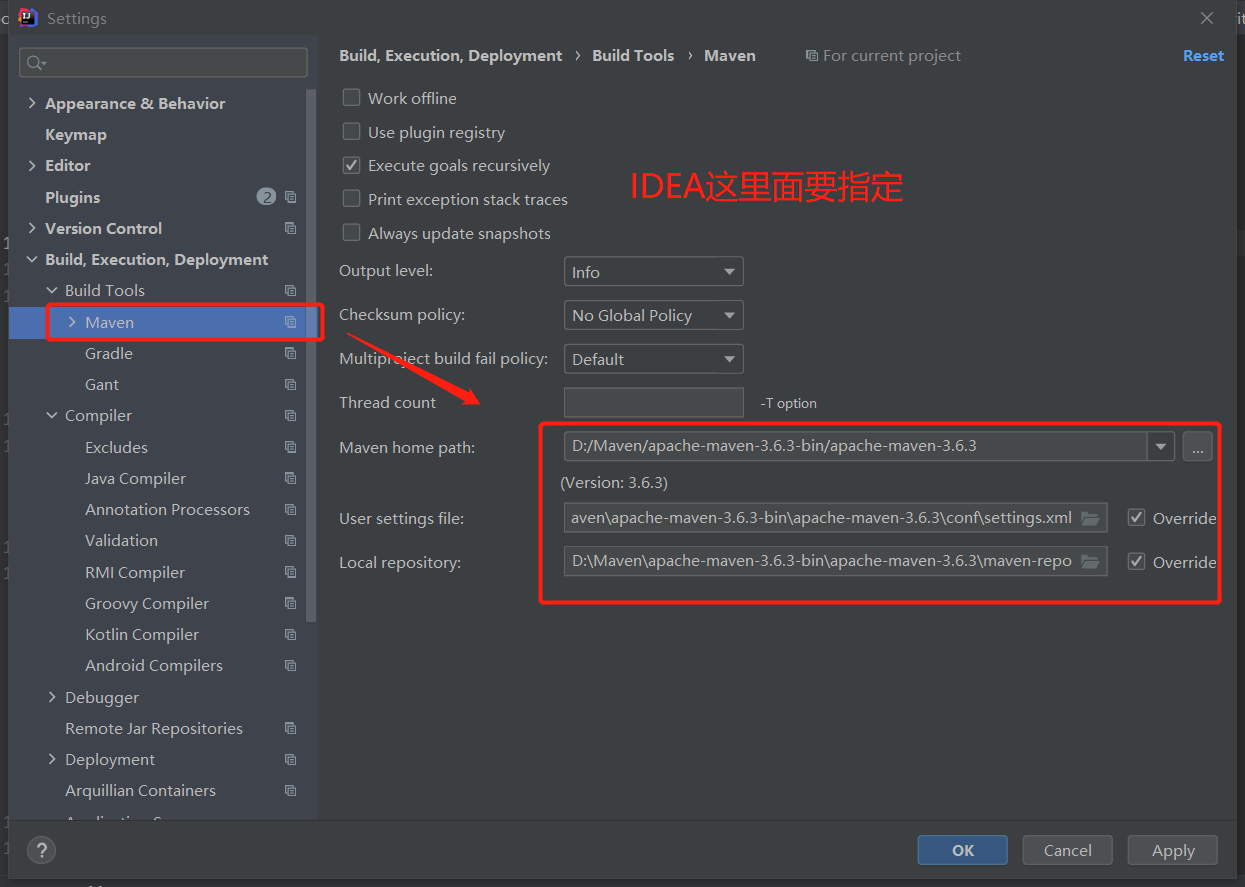This screenshot has width=1245, height=887.
Task: Expand the Editor section
Action: tap(32, 165)
